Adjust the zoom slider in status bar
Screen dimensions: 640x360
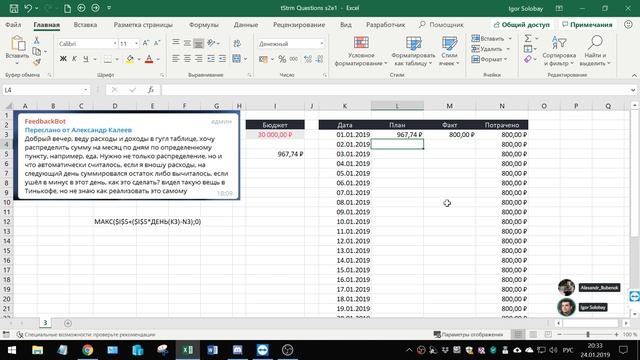[x=588, y=335]
